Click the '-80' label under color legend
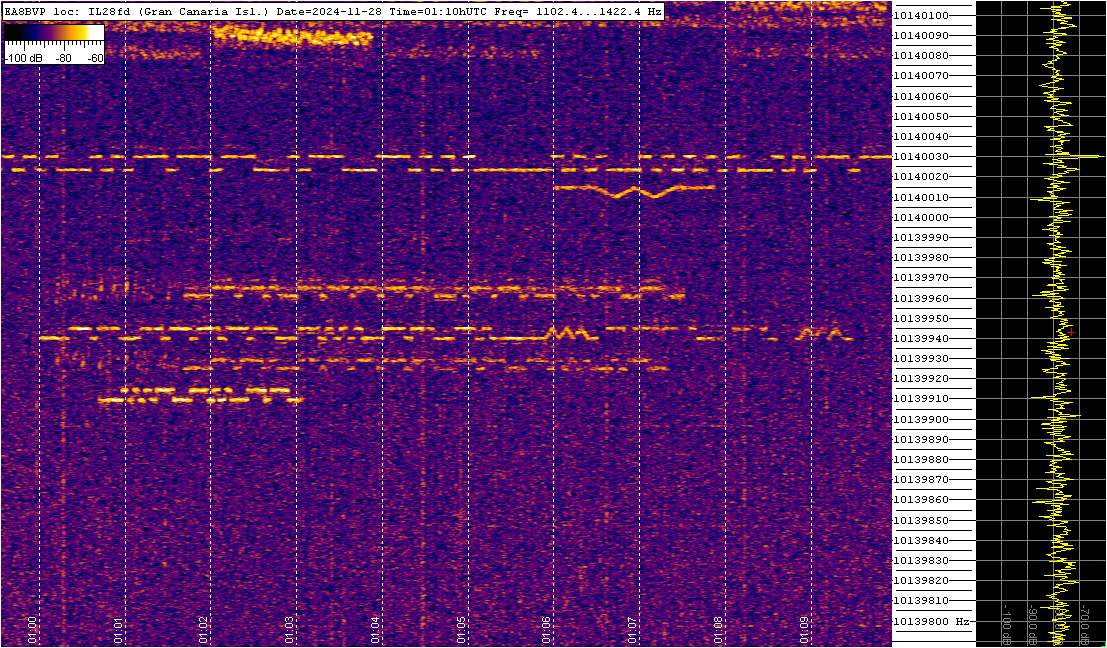 (x=64, y=59)
